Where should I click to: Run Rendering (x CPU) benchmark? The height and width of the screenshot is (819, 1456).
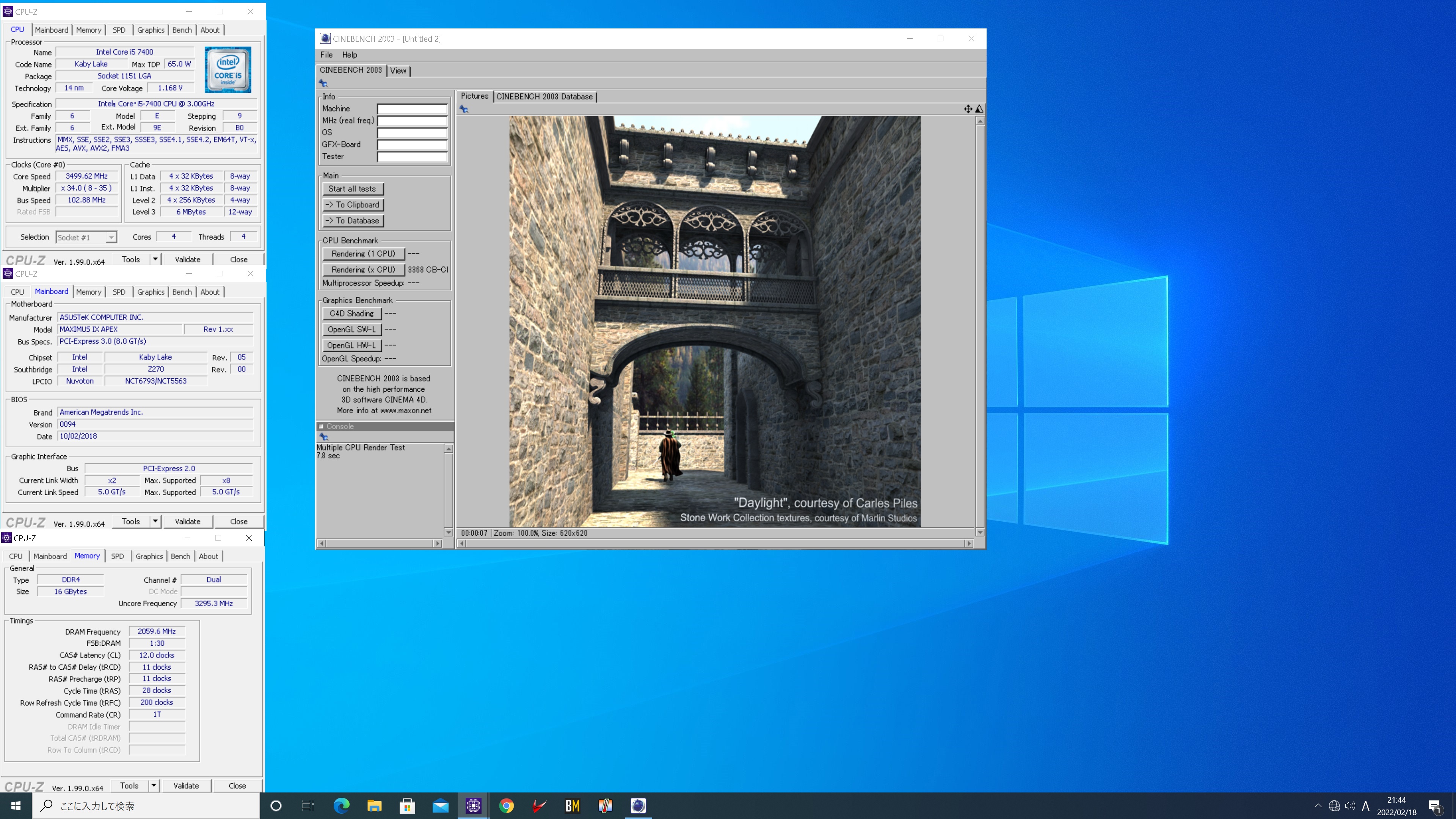click(364, 270)
